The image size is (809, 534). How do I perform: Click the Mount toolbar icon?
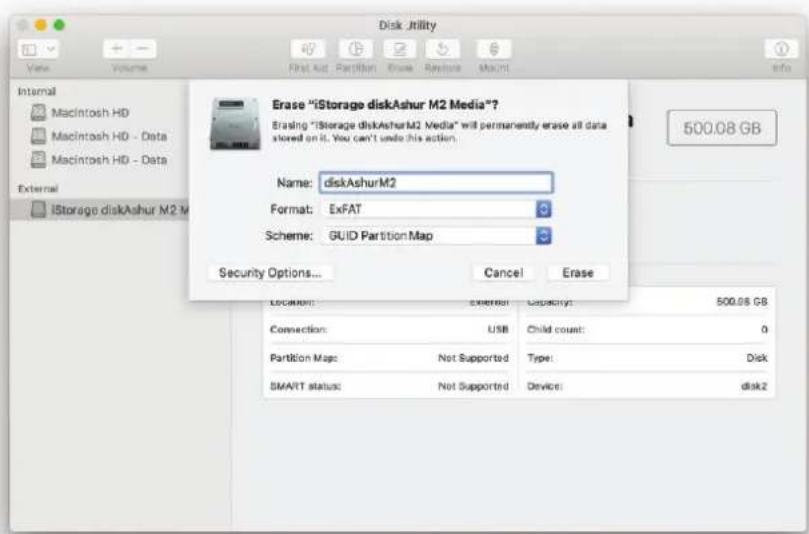coord(494,49)
